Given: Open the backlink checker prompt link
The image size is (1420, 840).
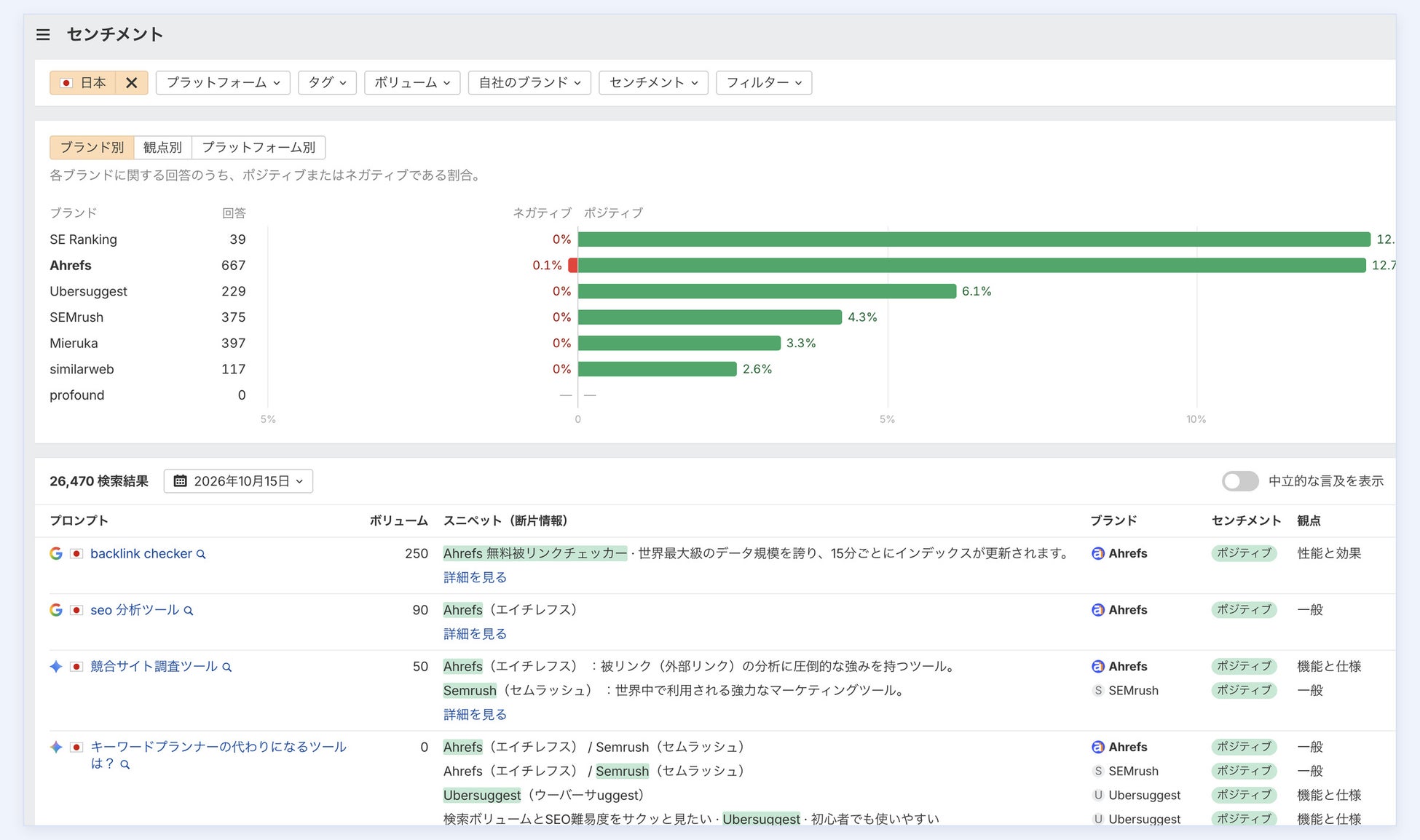Looking at the screenshot, I should click(x=141, y=554).
